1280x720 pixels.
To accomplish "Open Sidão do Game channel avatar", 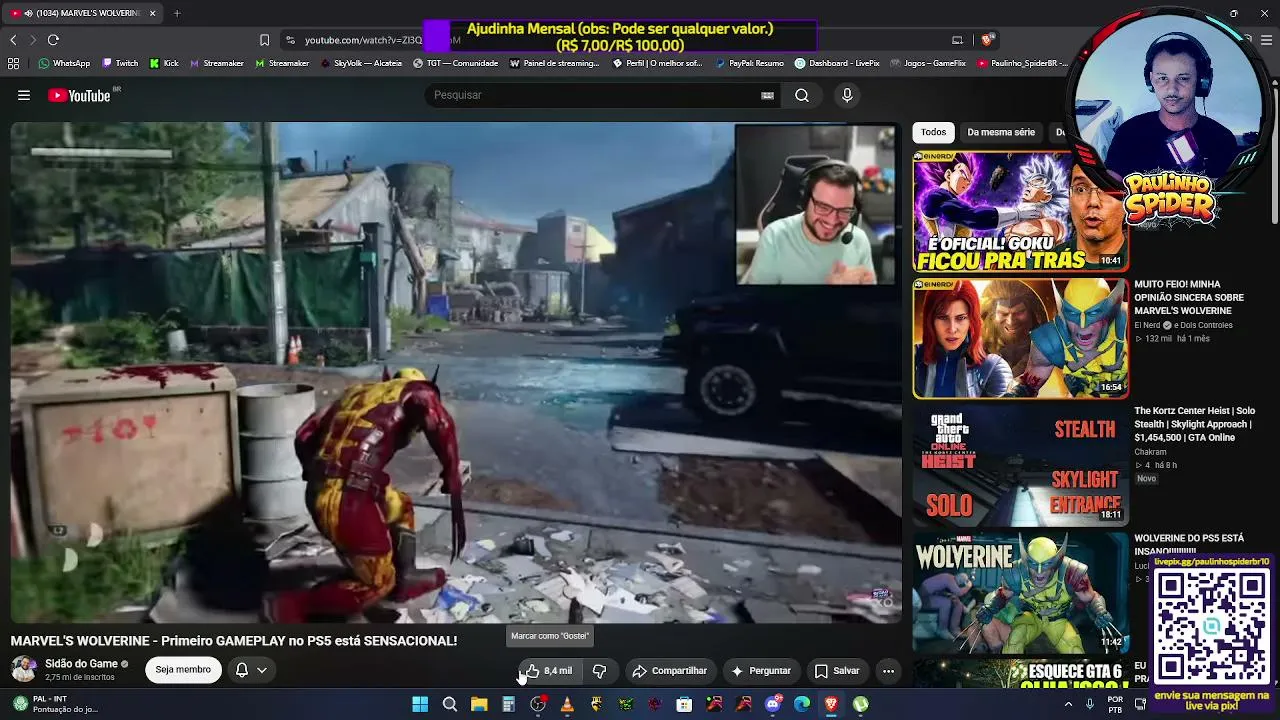I will click(x=24, y=669).
